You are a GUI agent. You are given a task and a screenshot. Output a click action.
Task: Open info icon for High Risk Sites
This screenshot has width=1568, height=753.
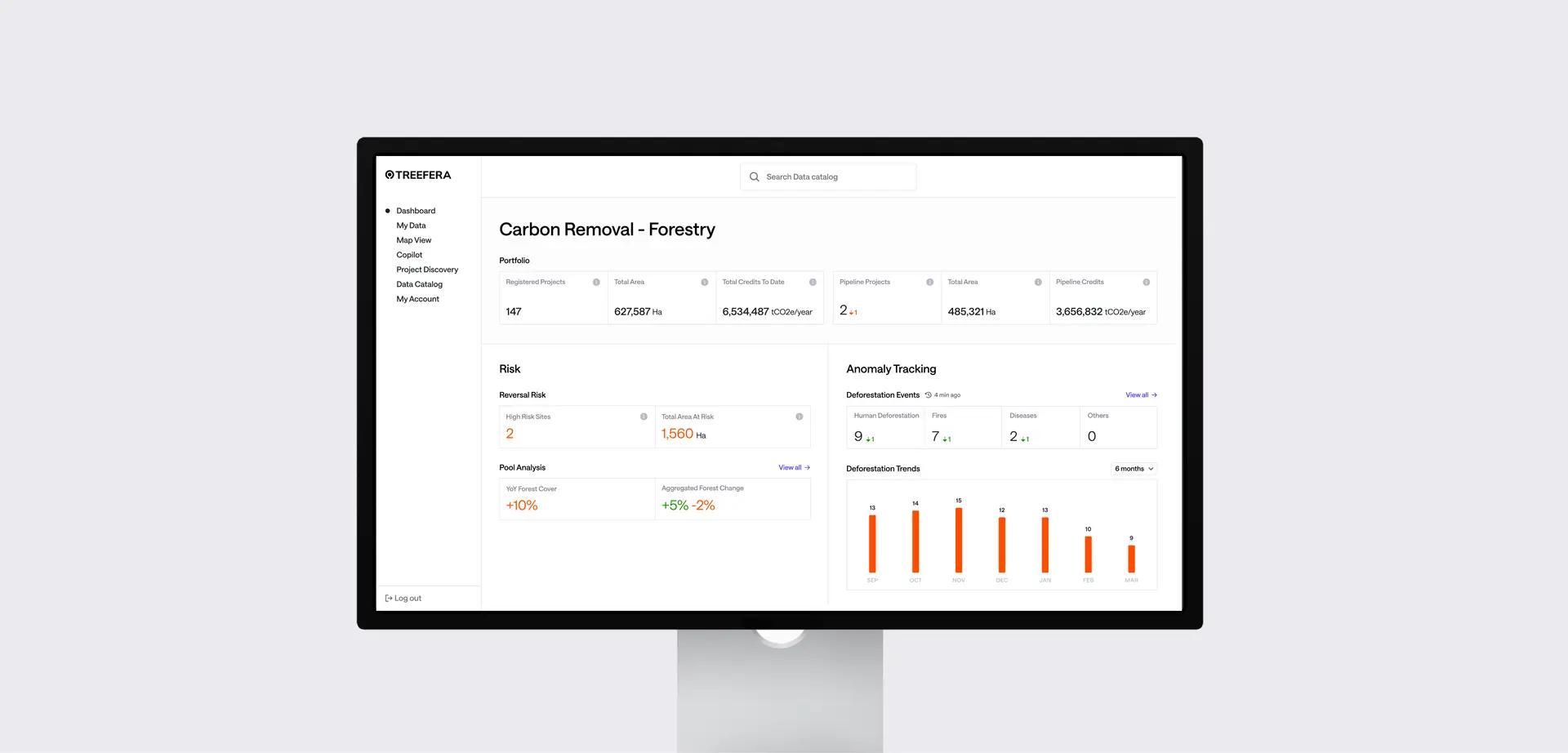click(x=644, y=417)
